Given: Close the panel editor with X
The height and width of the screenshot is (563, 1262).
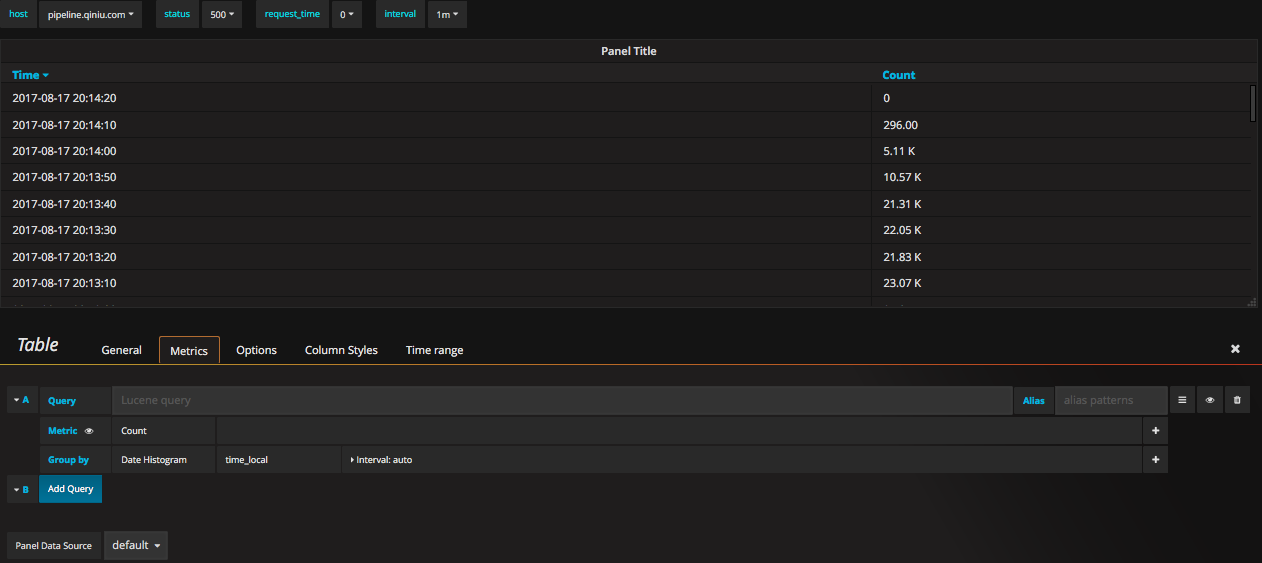Looking at the screenshot, I should click(x=1235, y=349).
